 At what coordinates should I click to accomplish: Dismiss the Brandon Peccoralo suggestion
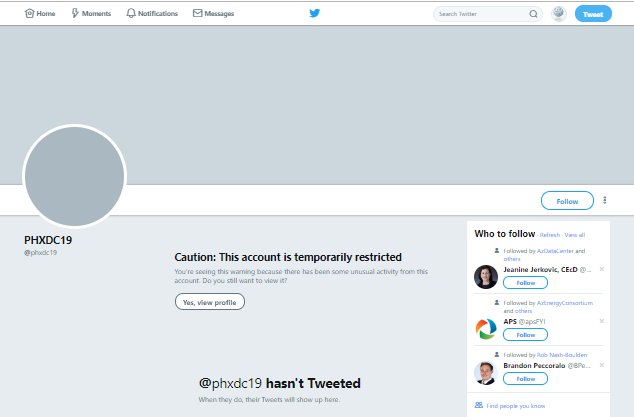click(x=602, y=365)
